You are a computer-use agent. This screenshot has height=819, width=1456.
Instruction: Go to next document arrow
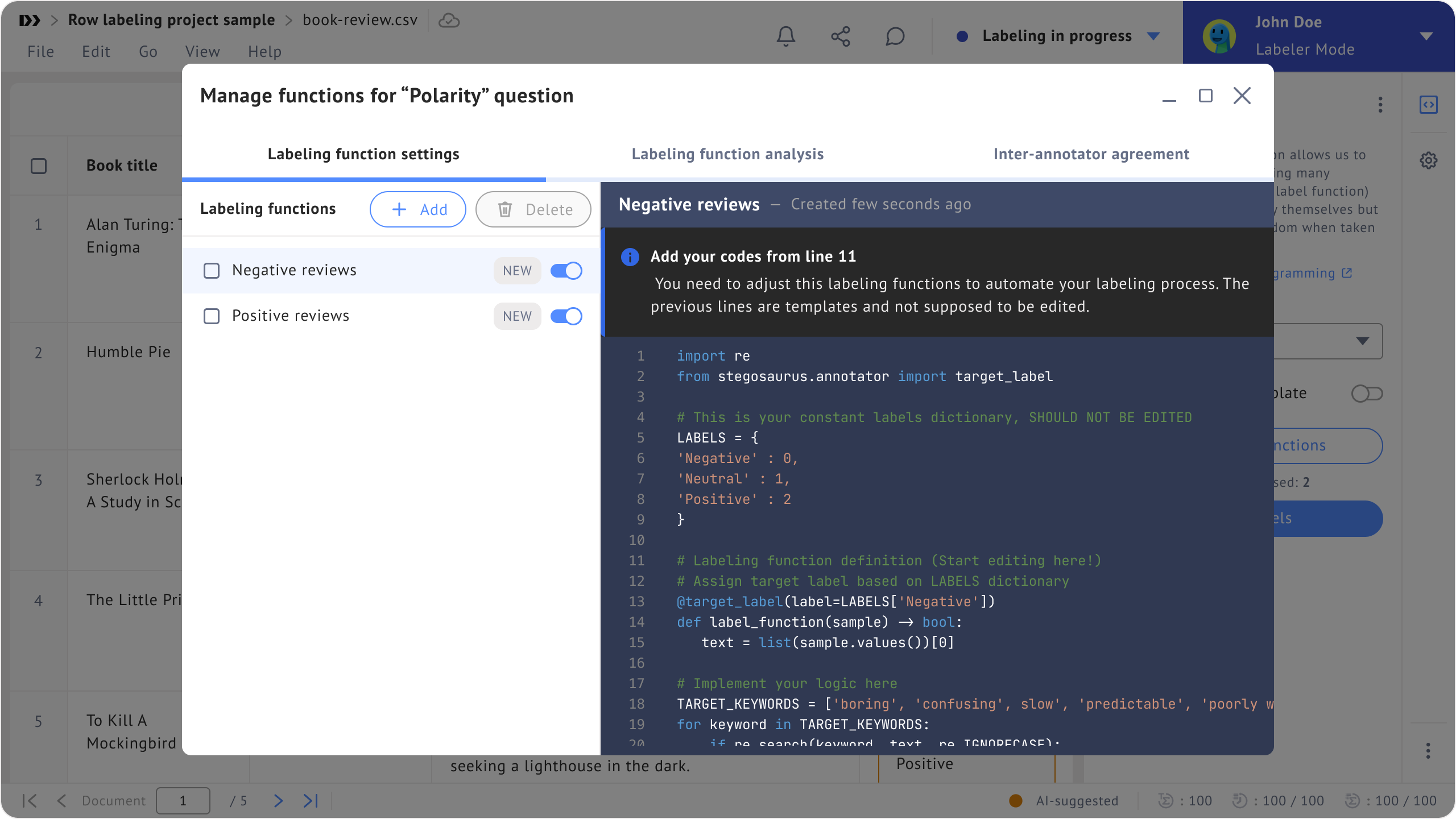278,801
